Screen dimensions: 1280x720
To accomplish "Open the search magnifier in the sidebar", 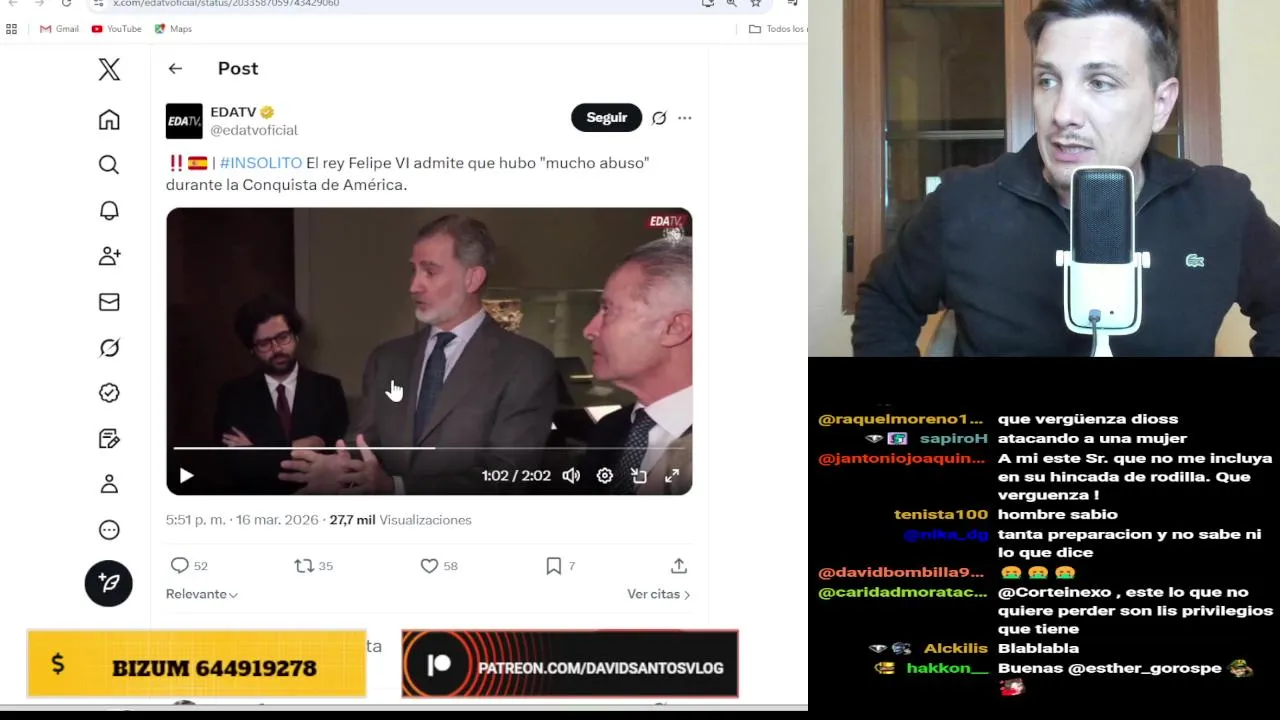I will pos(109,165).
